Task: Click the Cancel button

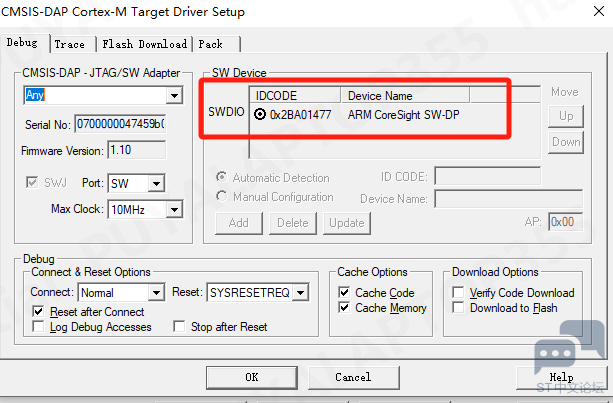Action: [354, 377]
